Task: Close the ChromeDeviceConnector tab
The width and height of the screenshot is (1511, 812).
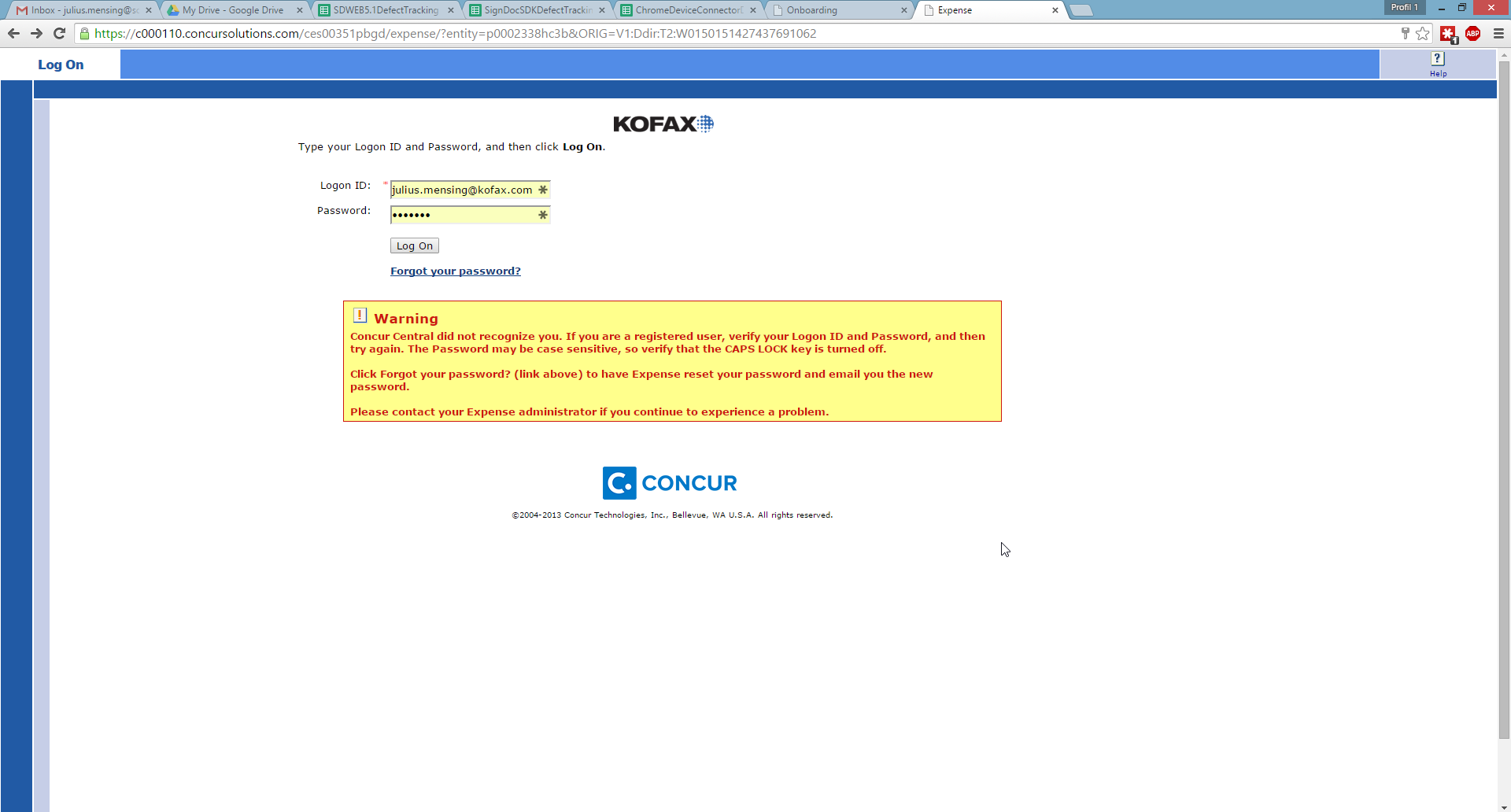Action: pyautogui.click(x=753, y=10)
